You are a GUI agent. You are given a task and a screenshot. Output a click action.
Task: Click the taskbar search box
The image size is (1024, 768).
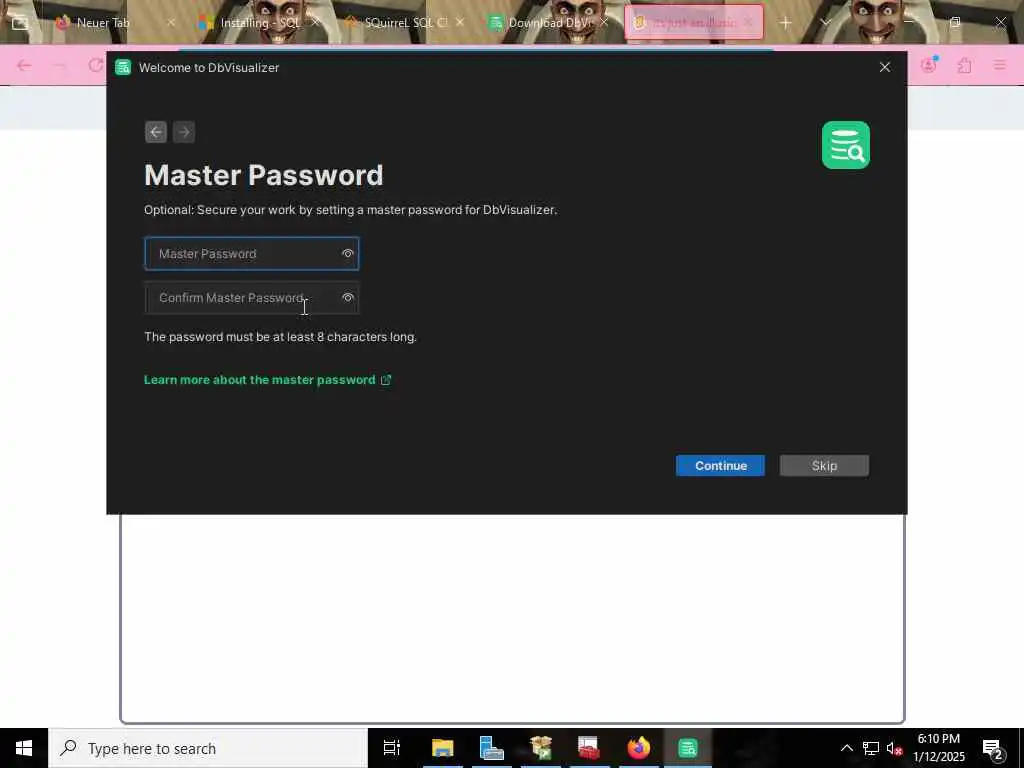point(208,748)
